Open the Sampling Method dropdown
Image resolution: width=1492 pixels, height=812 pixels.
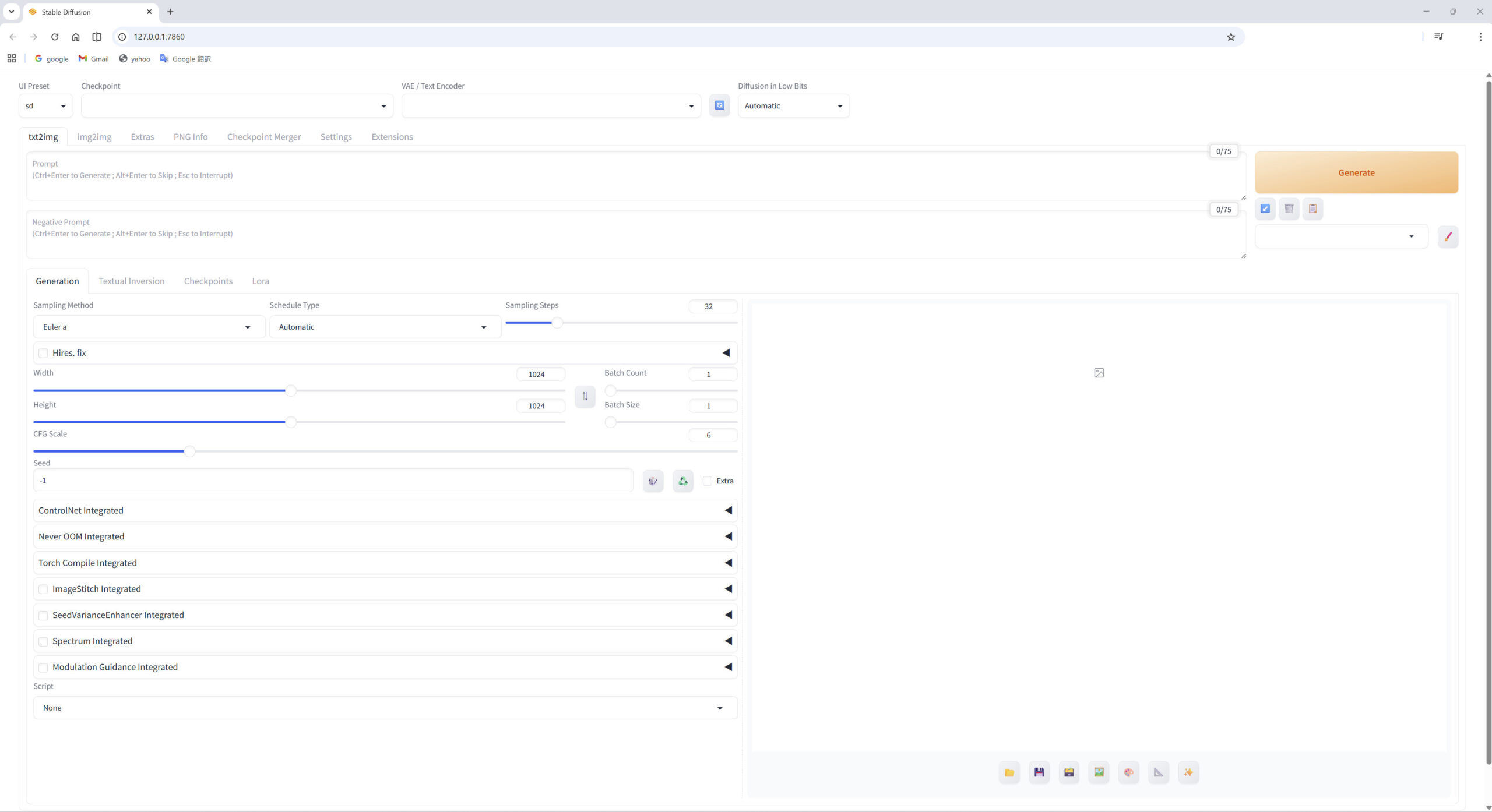coord(149,327)
